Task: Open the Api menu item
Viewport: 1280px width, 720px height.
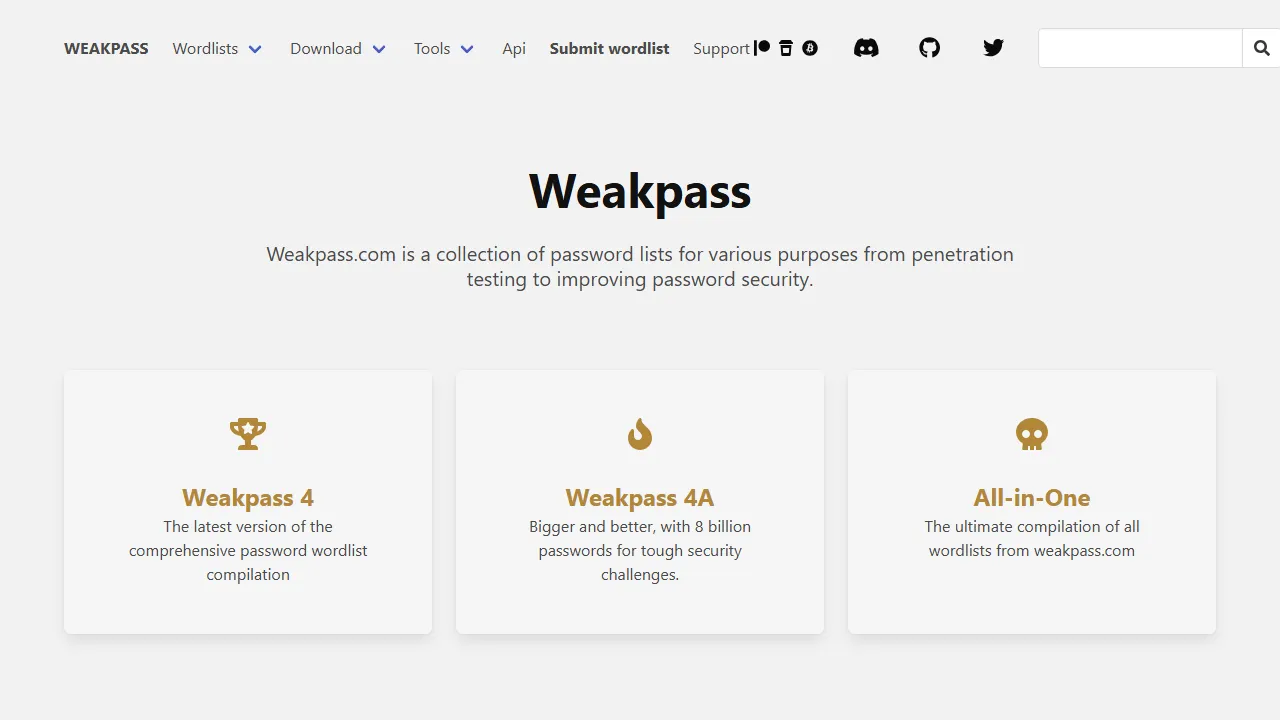Action: [514, 48]
